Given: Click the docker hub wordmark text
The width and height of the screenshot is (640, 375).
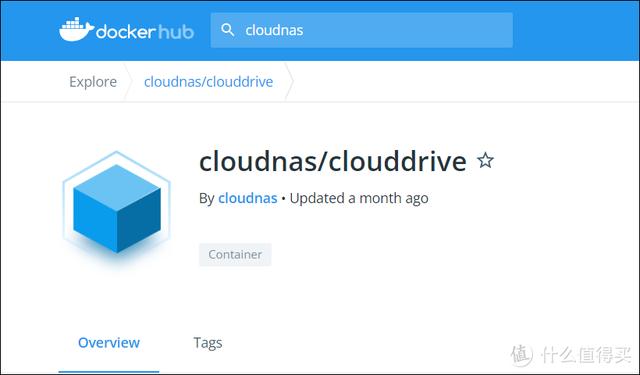Looking at the screenshot, I should coord(144,32).
